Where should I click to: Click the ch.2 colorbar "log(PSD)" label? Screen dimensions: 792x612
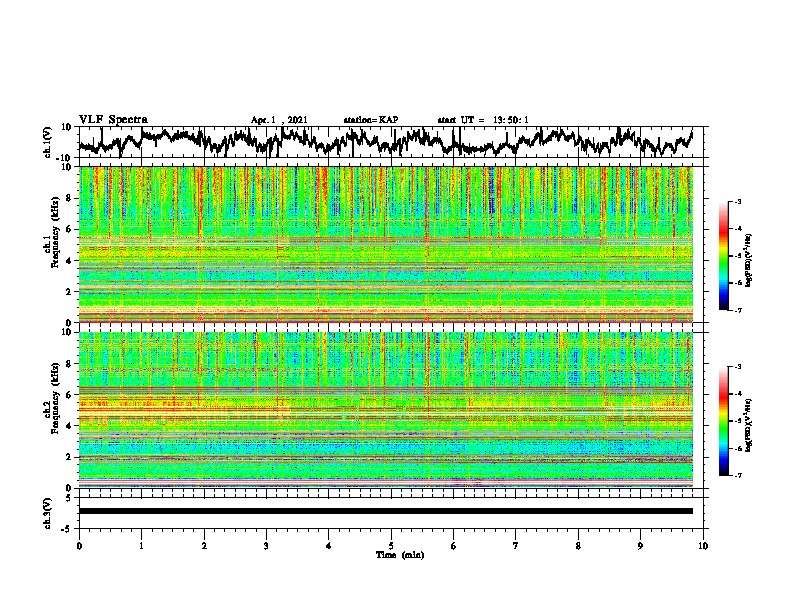coord(749,425)
